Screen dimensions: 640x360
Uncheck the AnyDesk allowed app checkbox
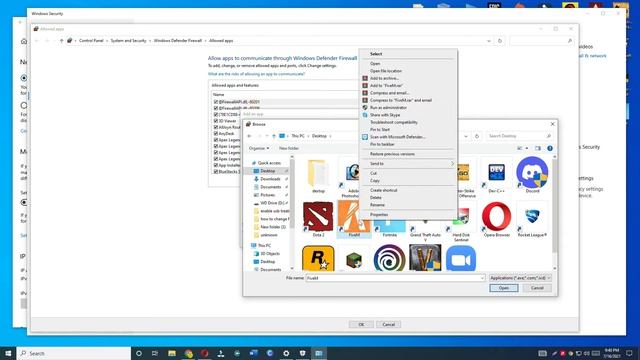[x=216, y=133]
